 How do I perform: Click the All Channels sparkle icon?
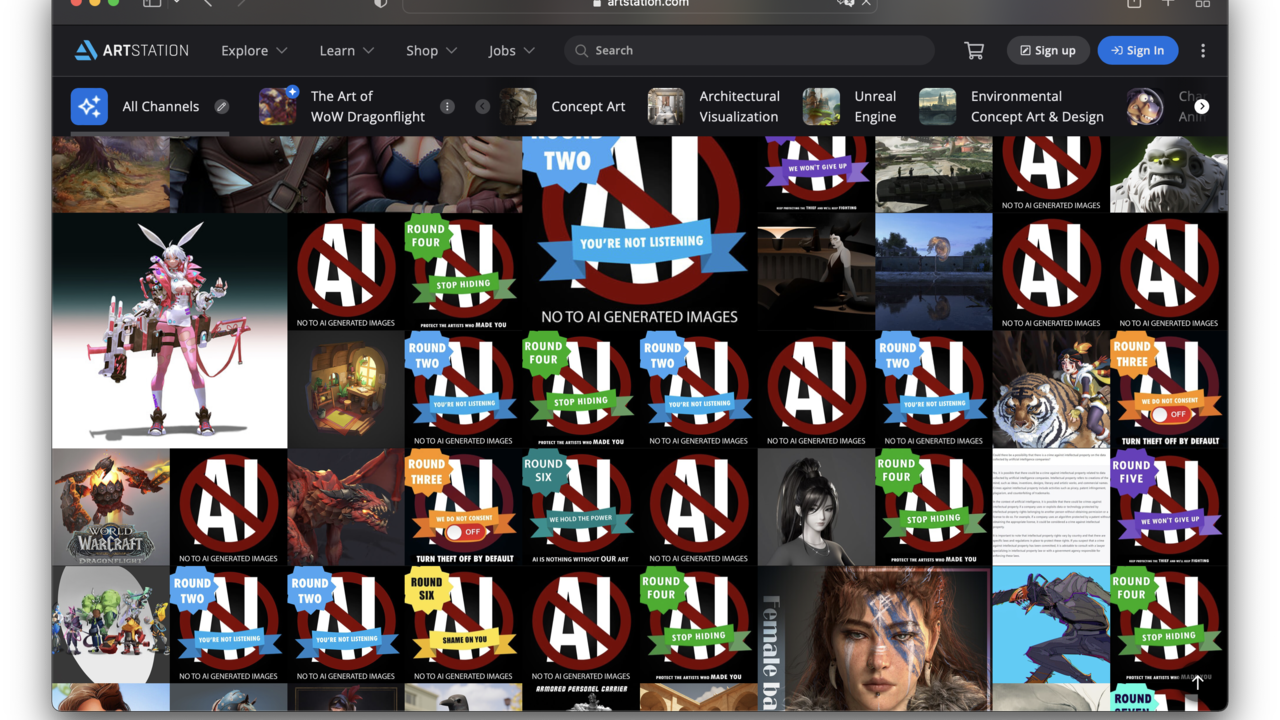coord(89,107)
